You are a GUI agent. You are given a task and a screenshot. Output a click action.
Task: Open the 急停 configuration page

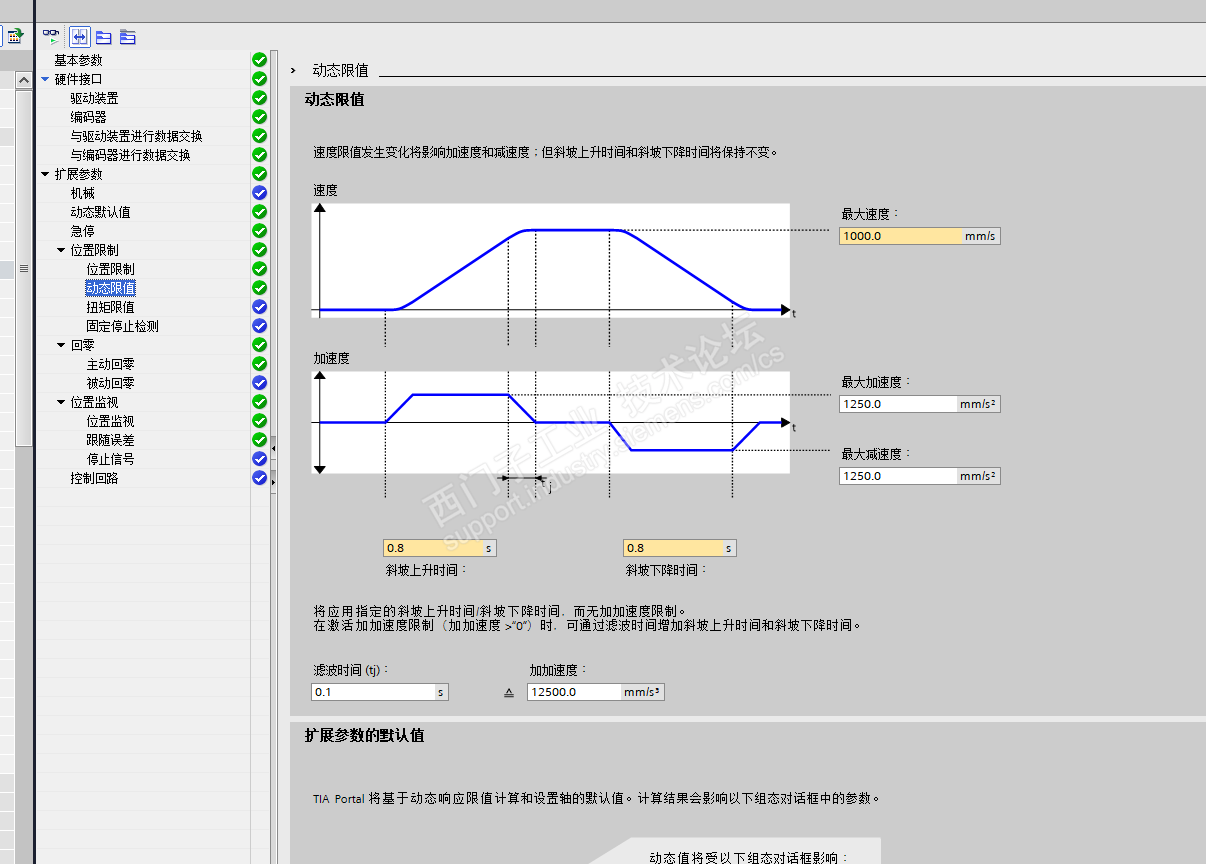[x=82, y=231]
